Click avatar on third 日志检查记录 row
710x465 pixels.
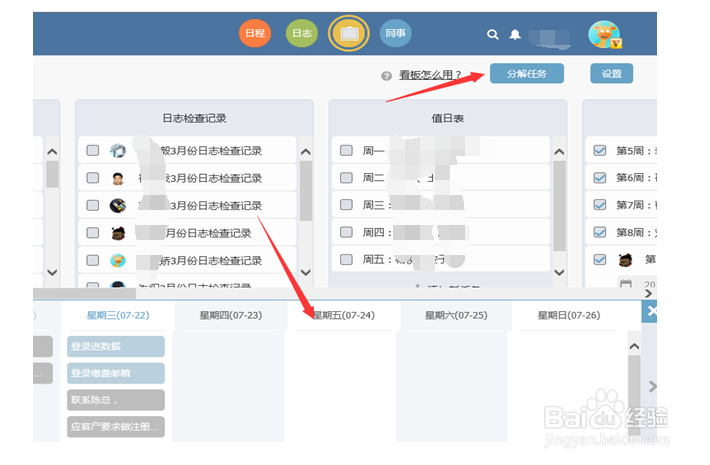tap(118, 206)
